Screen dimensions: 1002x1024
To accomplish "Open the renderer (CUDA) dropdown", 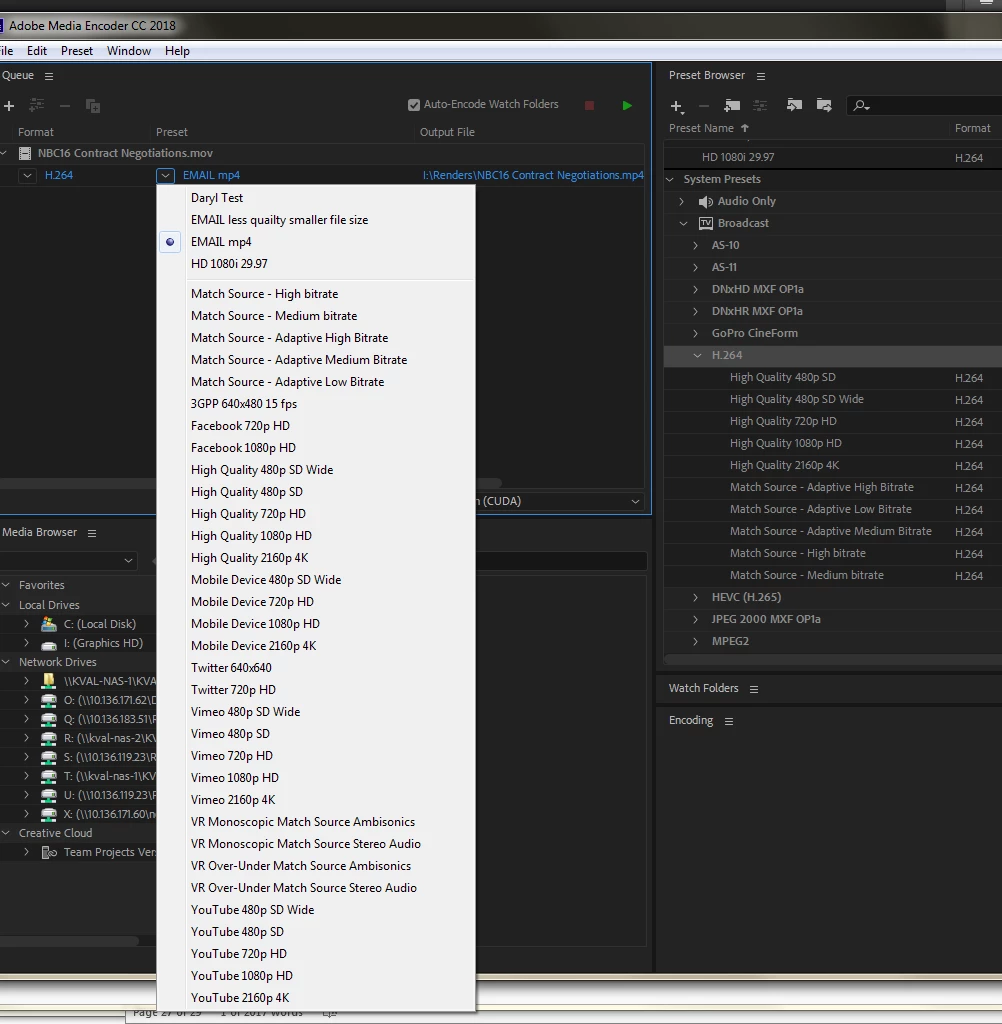I will tap(636, 502).
